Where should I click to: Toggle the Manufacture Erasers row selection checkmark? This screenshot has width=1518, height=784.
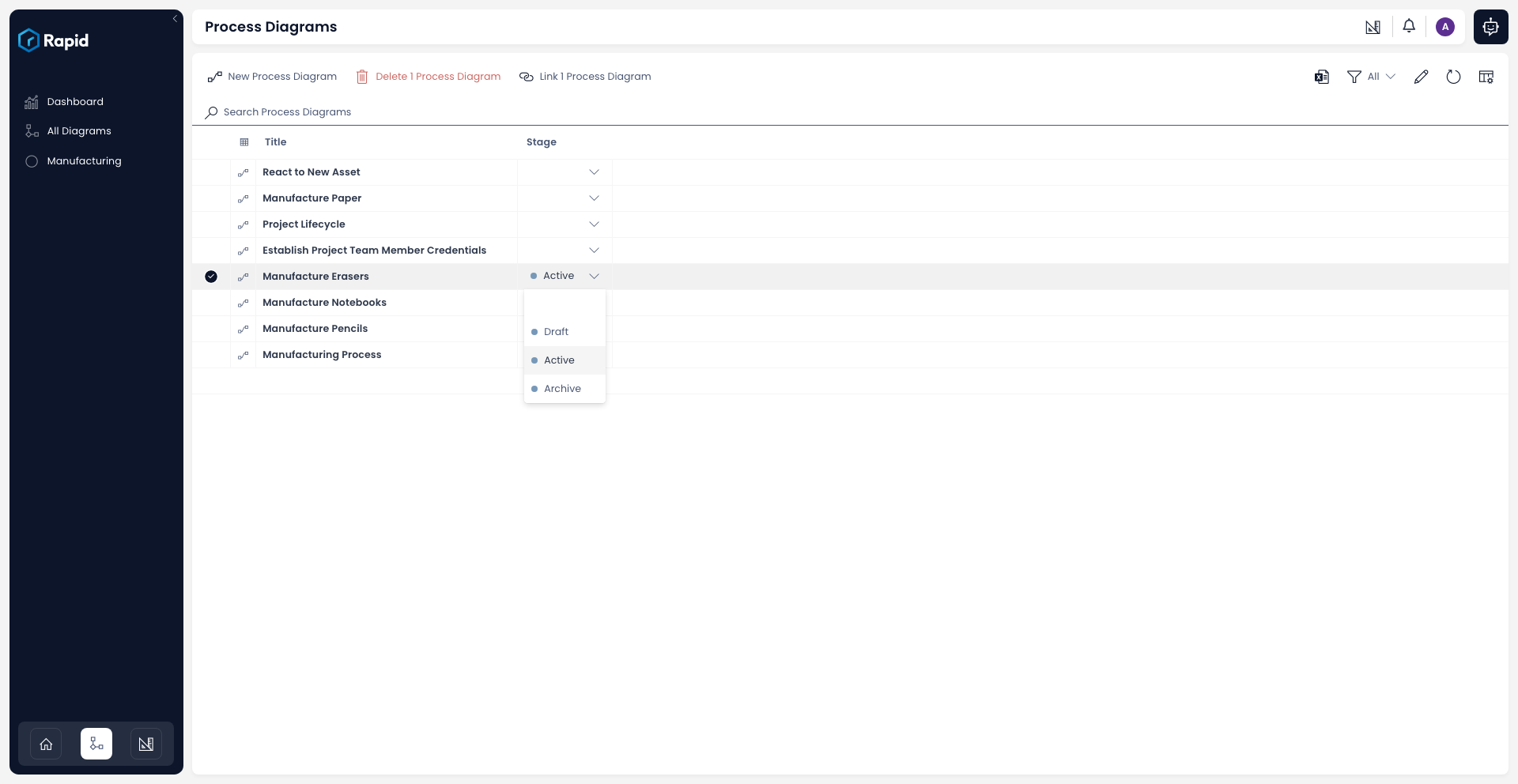(x=211, y=277)
